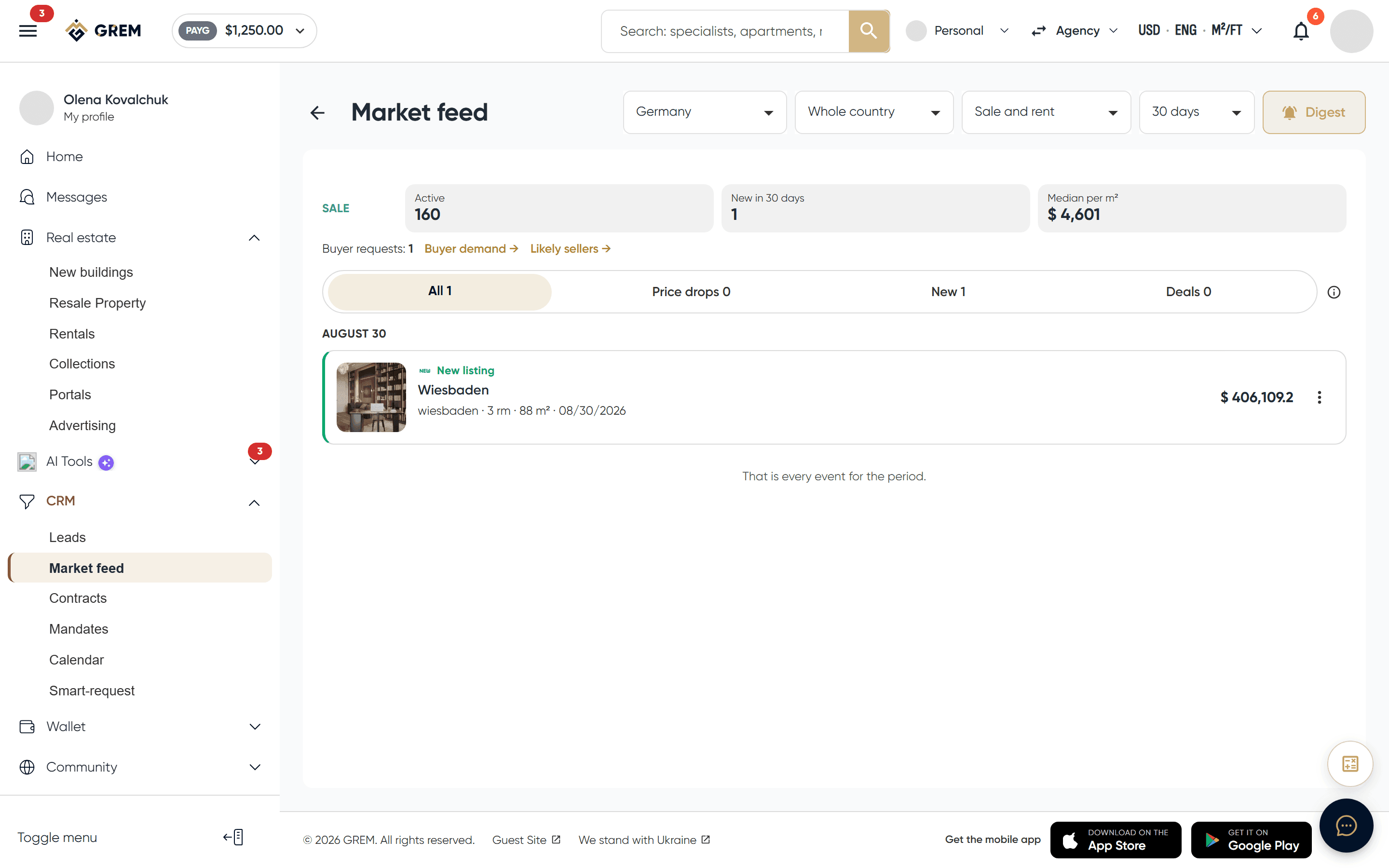This screenshot has width=1389, height=868.
Task: Open the Guest Site link
Action: pos(526,839)
